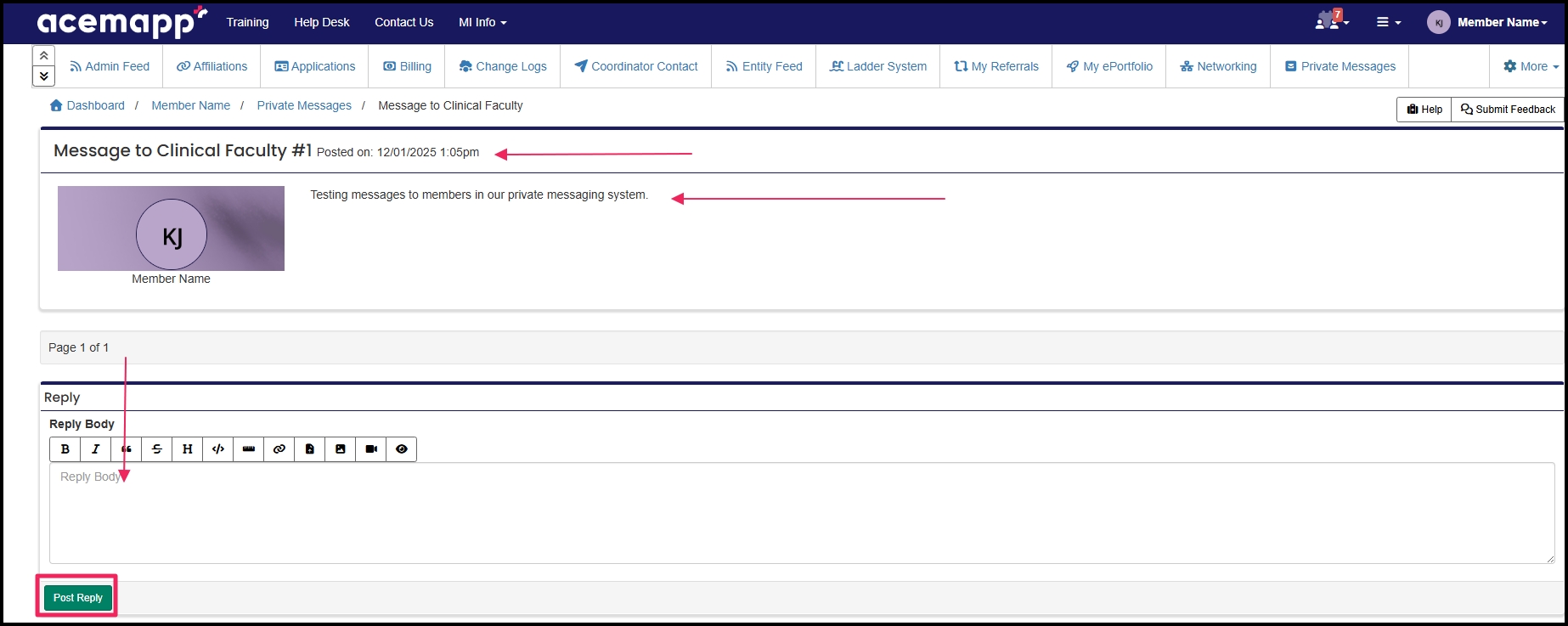Apply italic formatting in reply editor
Image resolution: width=1568 pixels, height=626 pixels.
(96, 449)
